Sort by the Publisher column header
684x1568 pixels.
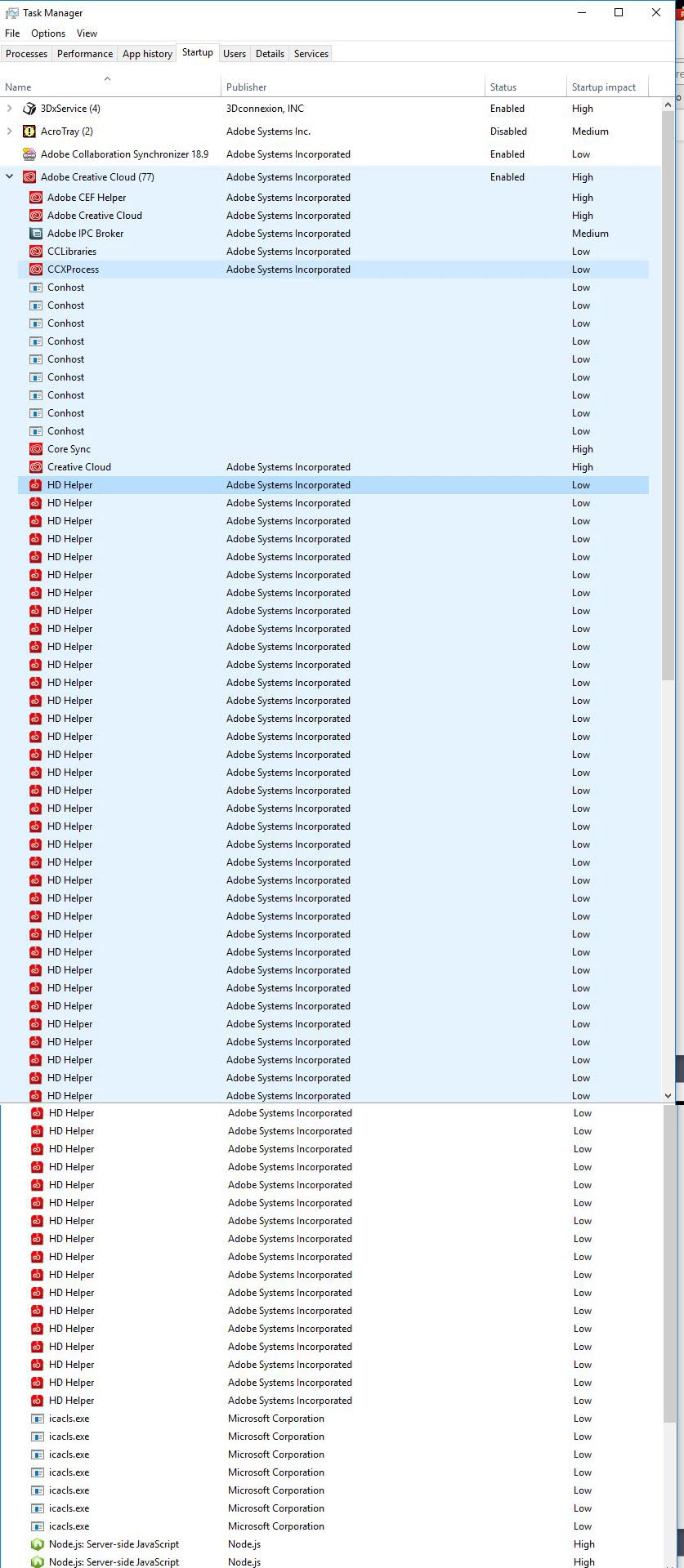[x=353, y=85]
